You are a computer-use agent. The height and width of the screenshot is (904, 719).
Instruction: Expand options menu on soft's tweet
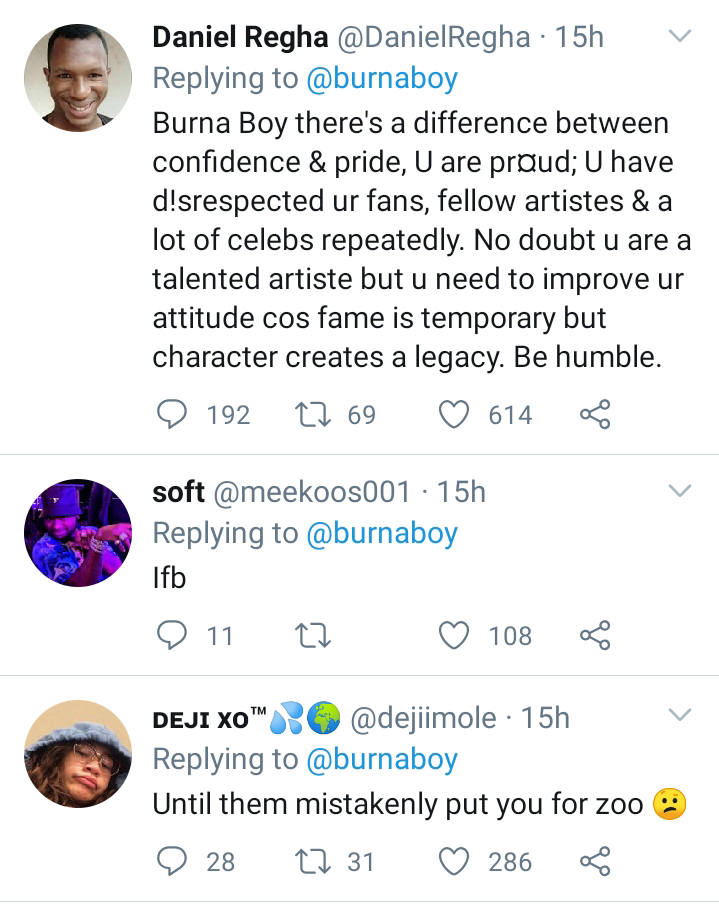(679, 491)
